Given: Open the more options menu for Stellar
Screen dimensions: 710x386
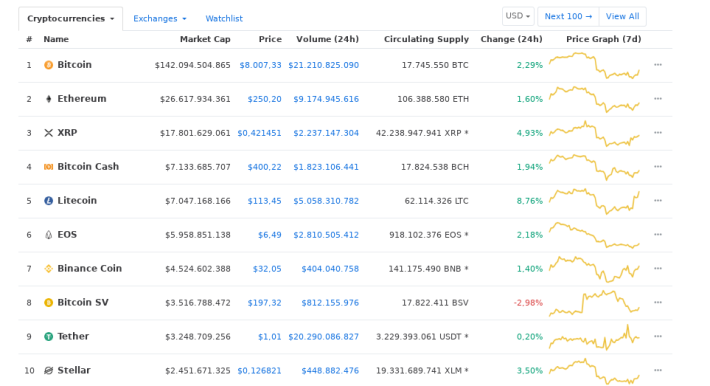Looking at the screenshot, I should (x=658, y=371).
